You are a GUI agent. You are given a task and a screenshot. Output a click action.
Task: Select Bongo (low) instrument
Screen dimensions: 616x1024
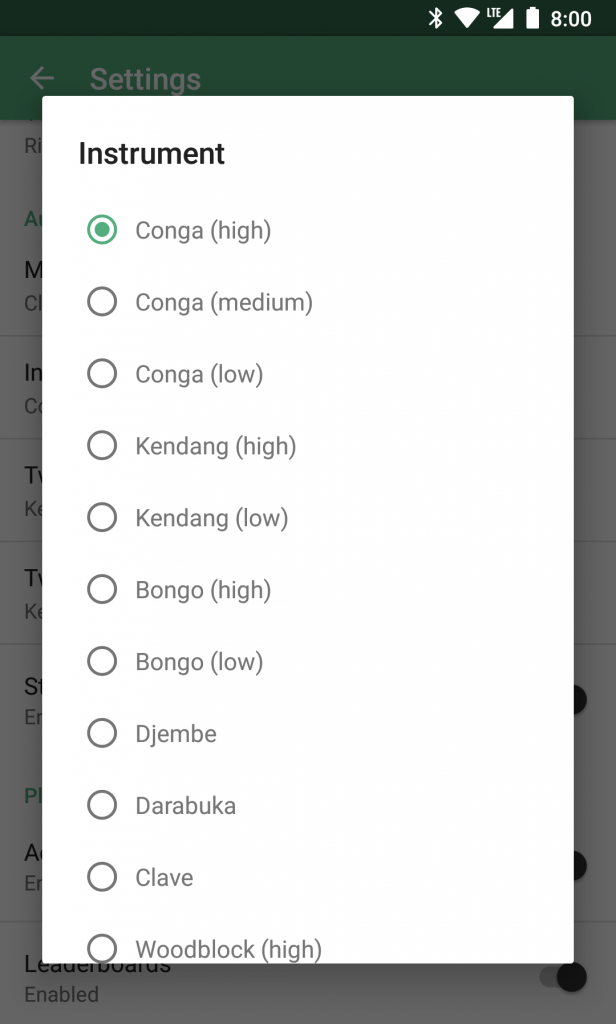(x=102, y=662)
